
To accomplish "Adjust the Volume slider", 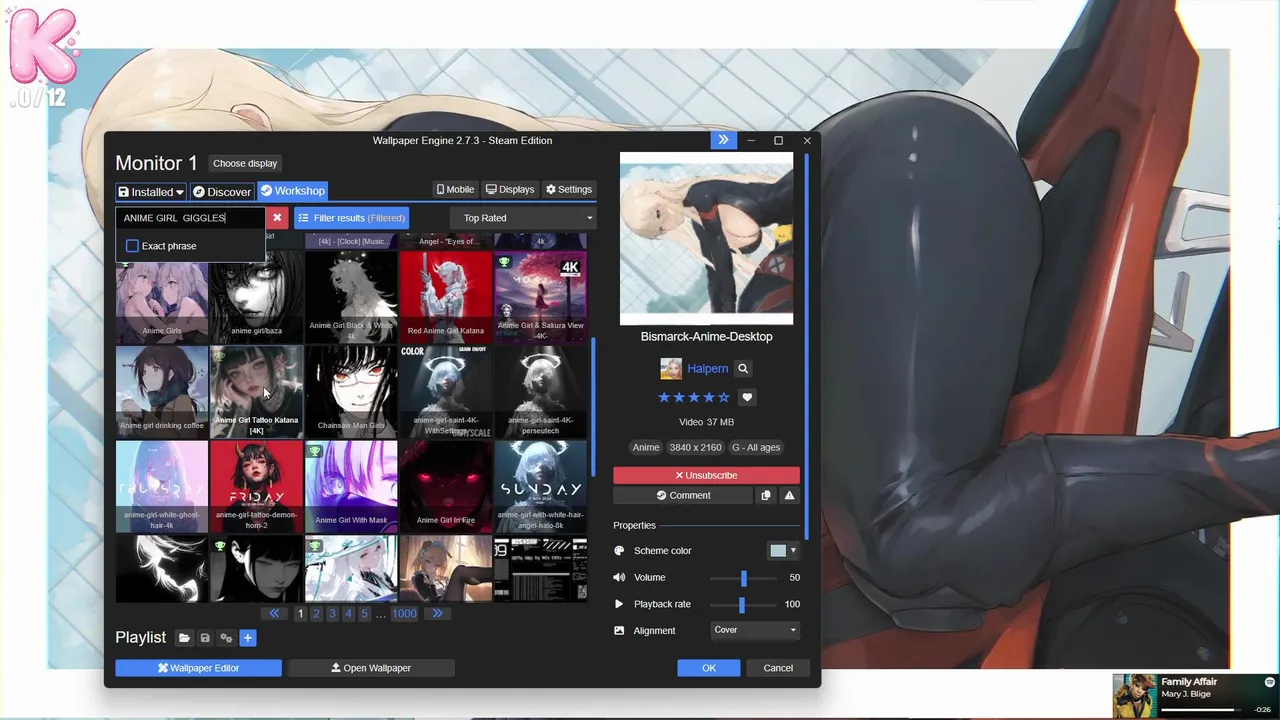I will click(x=743, y=578).
